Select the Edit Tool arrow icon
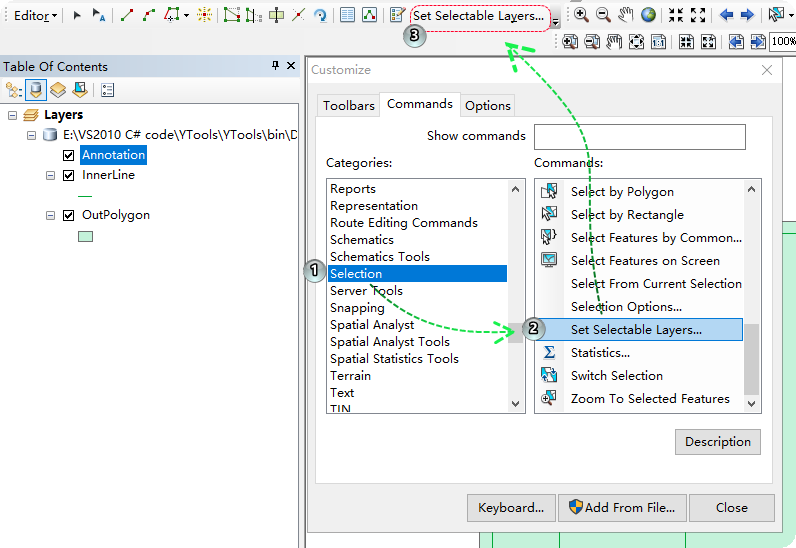The height and width of the screenshot is (548, 796). pyautogui.click(x=77, y=15)
